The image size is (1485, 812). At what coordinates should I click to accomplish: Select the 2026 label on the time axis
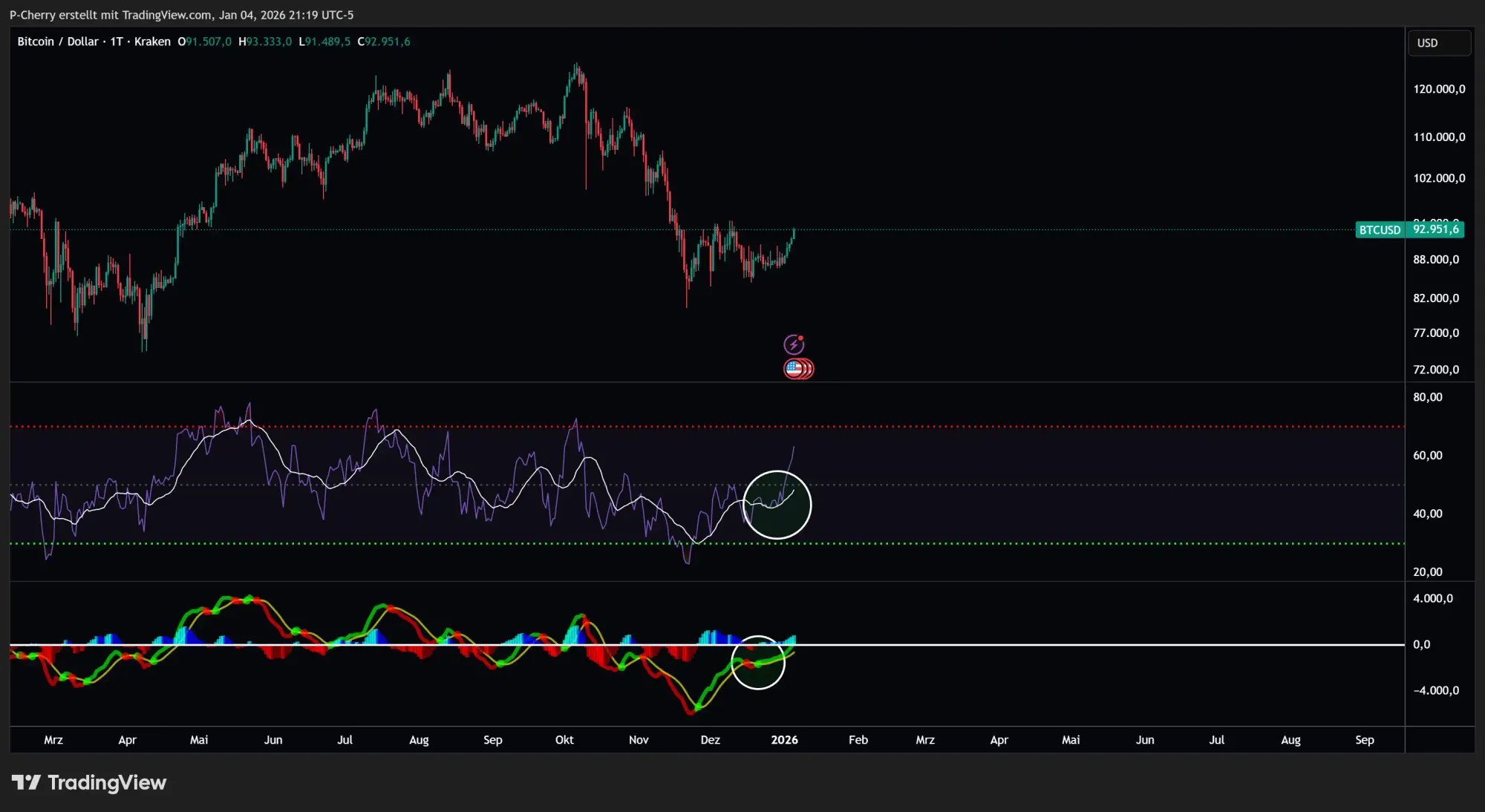pos(785,739)
